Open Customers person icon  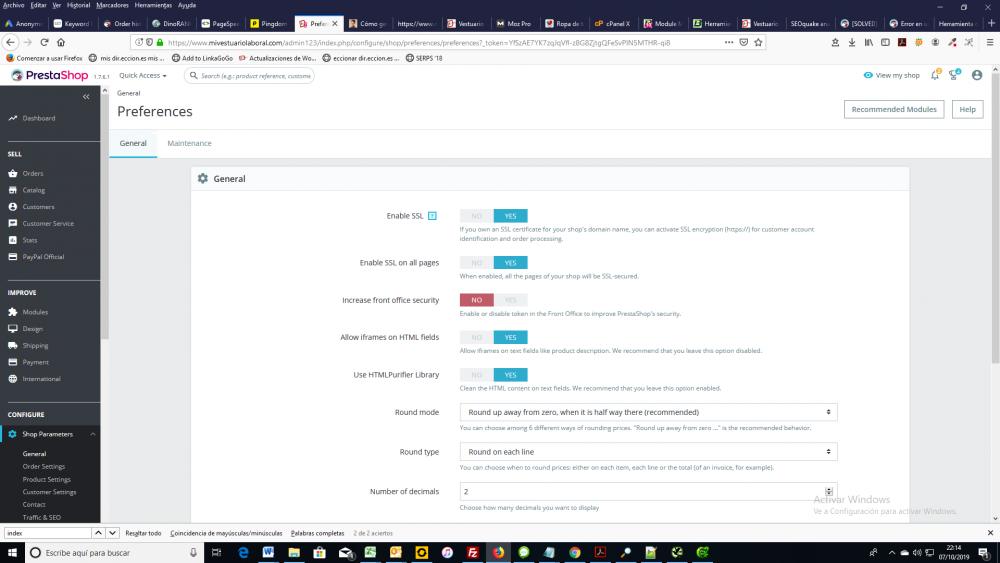point(13,207)
